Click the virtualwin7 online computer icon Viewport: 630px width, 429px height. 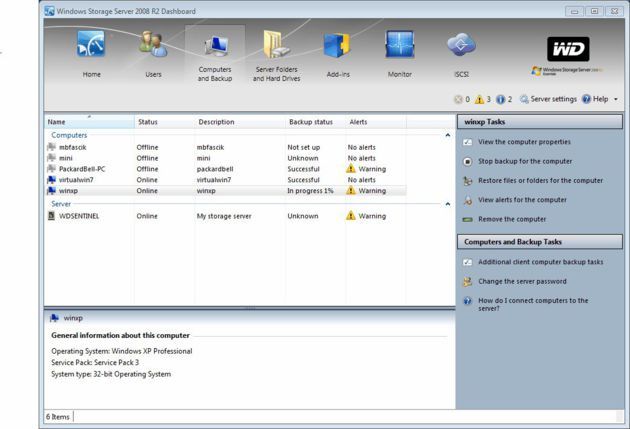click(x=51, y=180)
